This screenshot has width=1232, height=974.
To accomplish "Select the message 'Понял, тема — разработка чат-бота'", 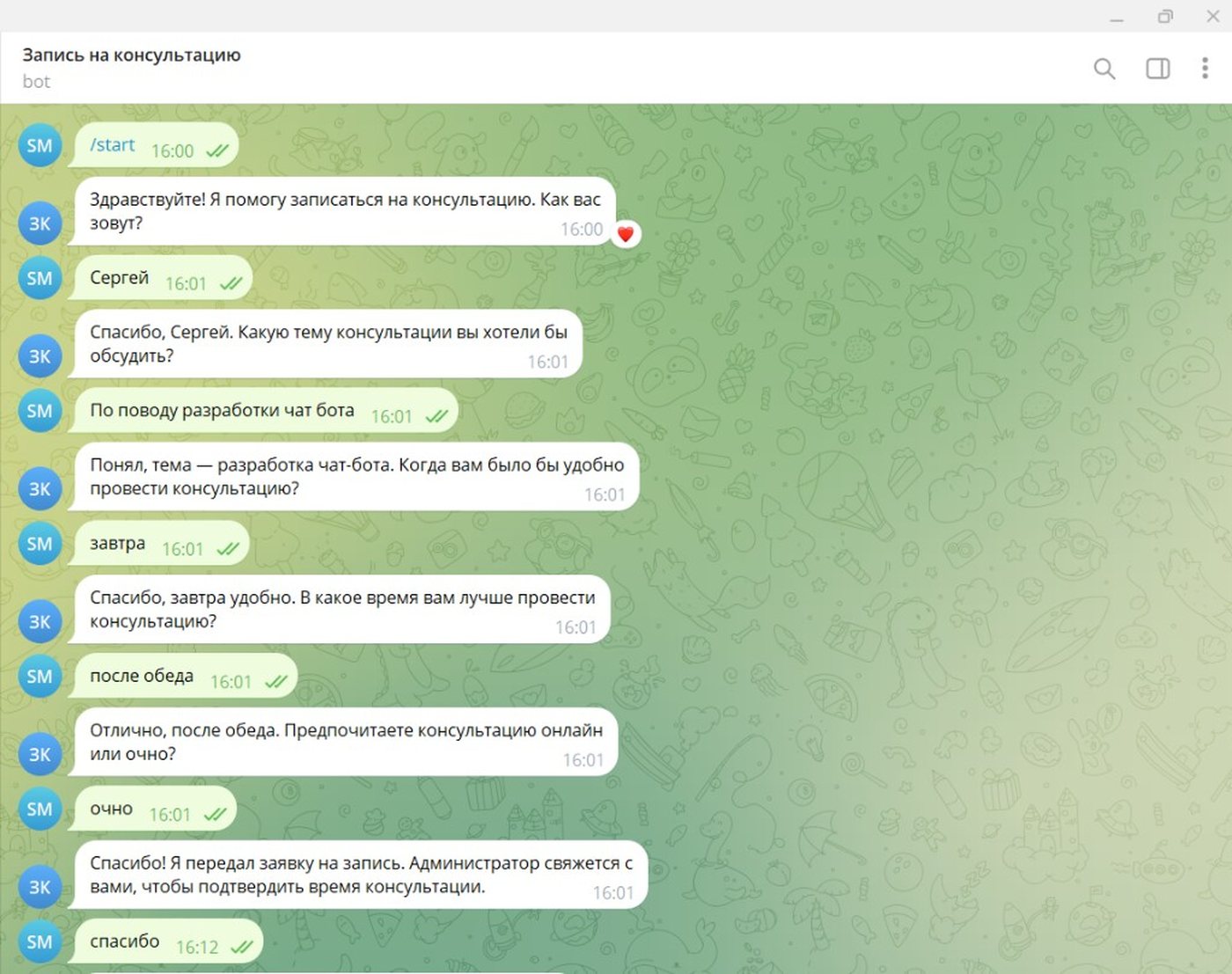I will point(356,477).
